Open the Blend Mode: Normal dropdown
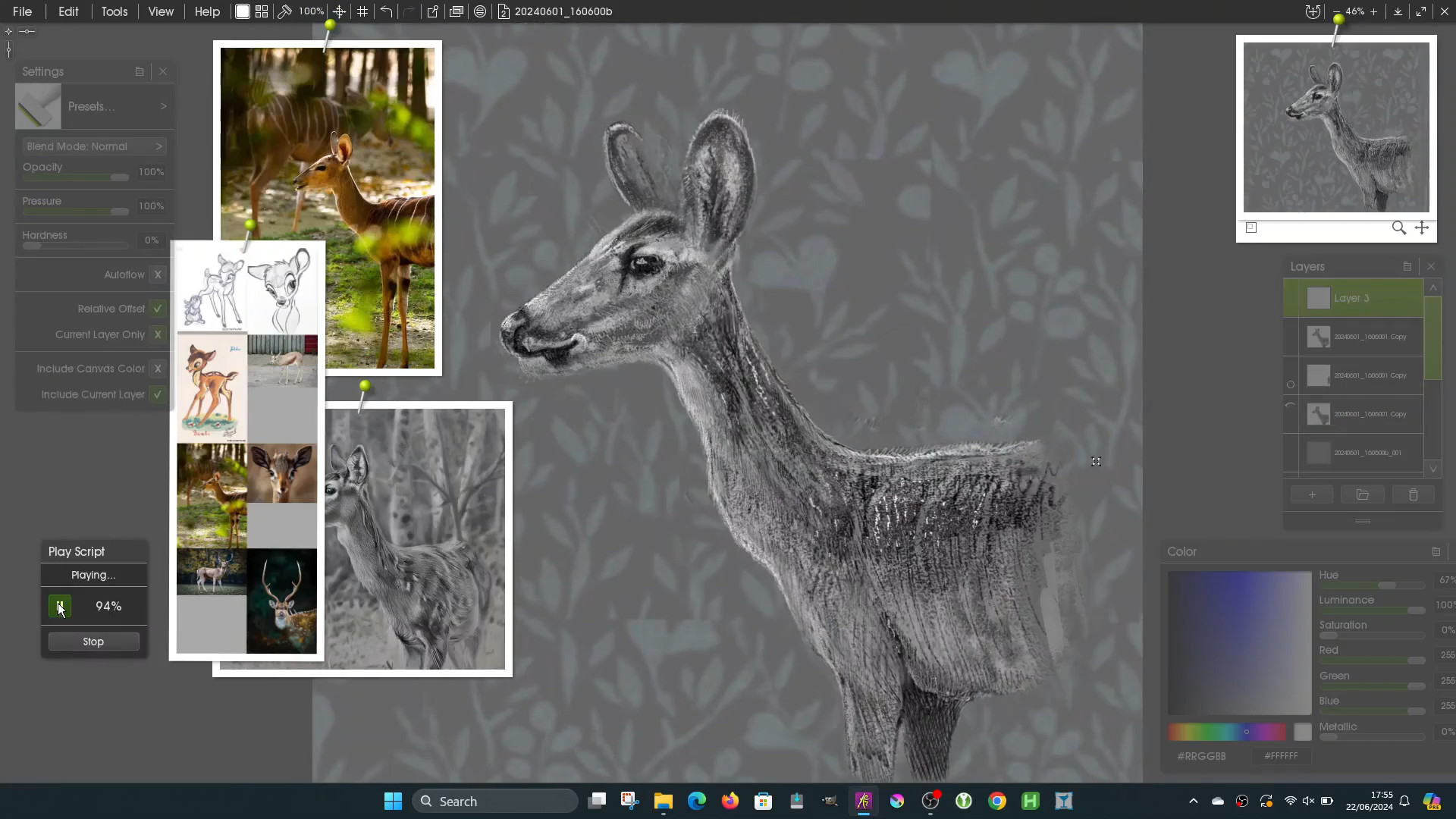The width and height of the screenshot is (1456, 819). [x=94, y=146]
